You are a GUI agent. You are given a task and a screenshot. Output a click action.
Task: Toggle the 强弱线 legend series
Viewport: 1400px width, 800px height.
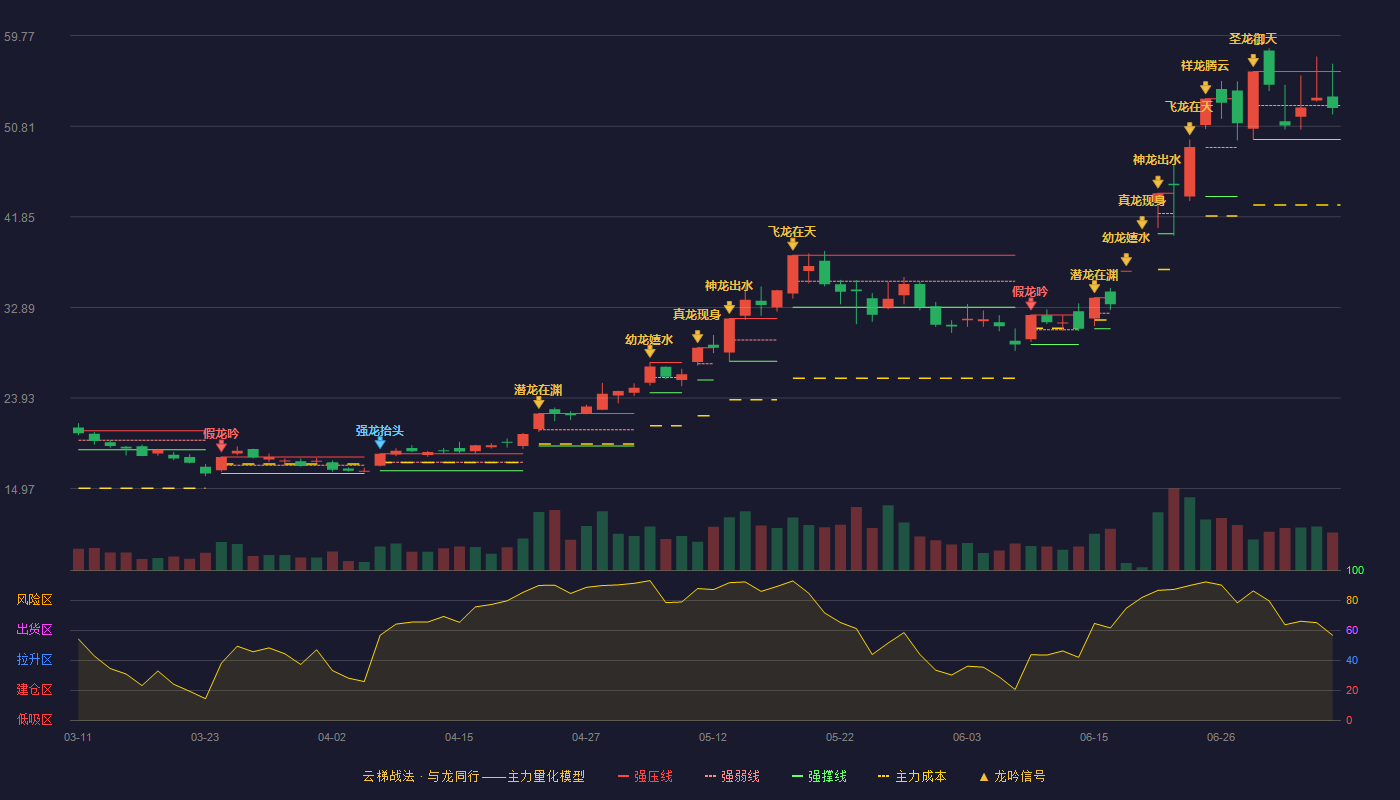coord(732,776)
